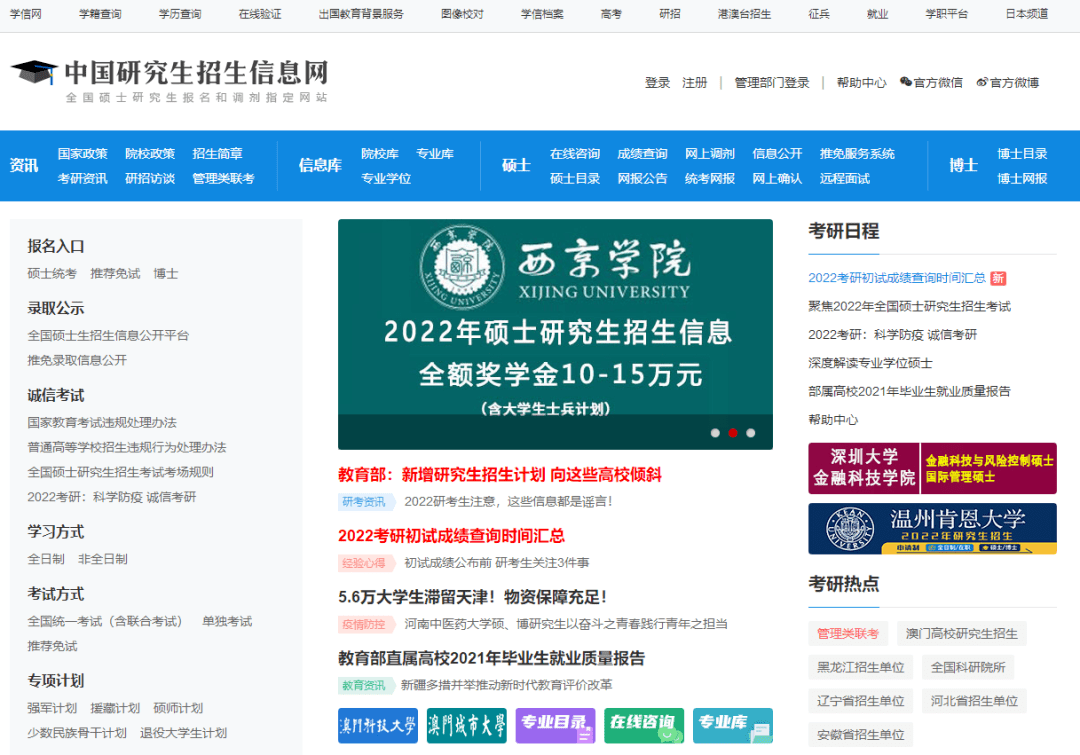Open 博士网报 in the blue nav
Screen dimensions: 1080x755
1022,178
